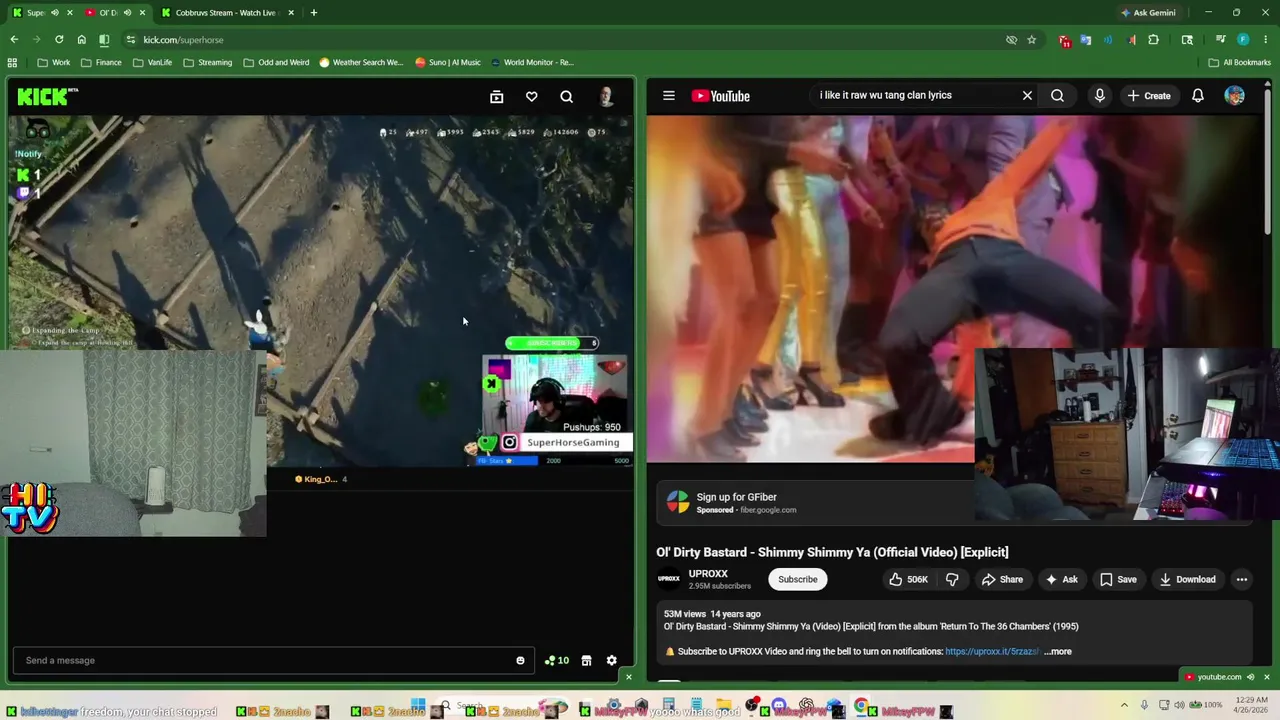
Task: Open YouTube notifications bell
Action: click(x=1197, y=96)
